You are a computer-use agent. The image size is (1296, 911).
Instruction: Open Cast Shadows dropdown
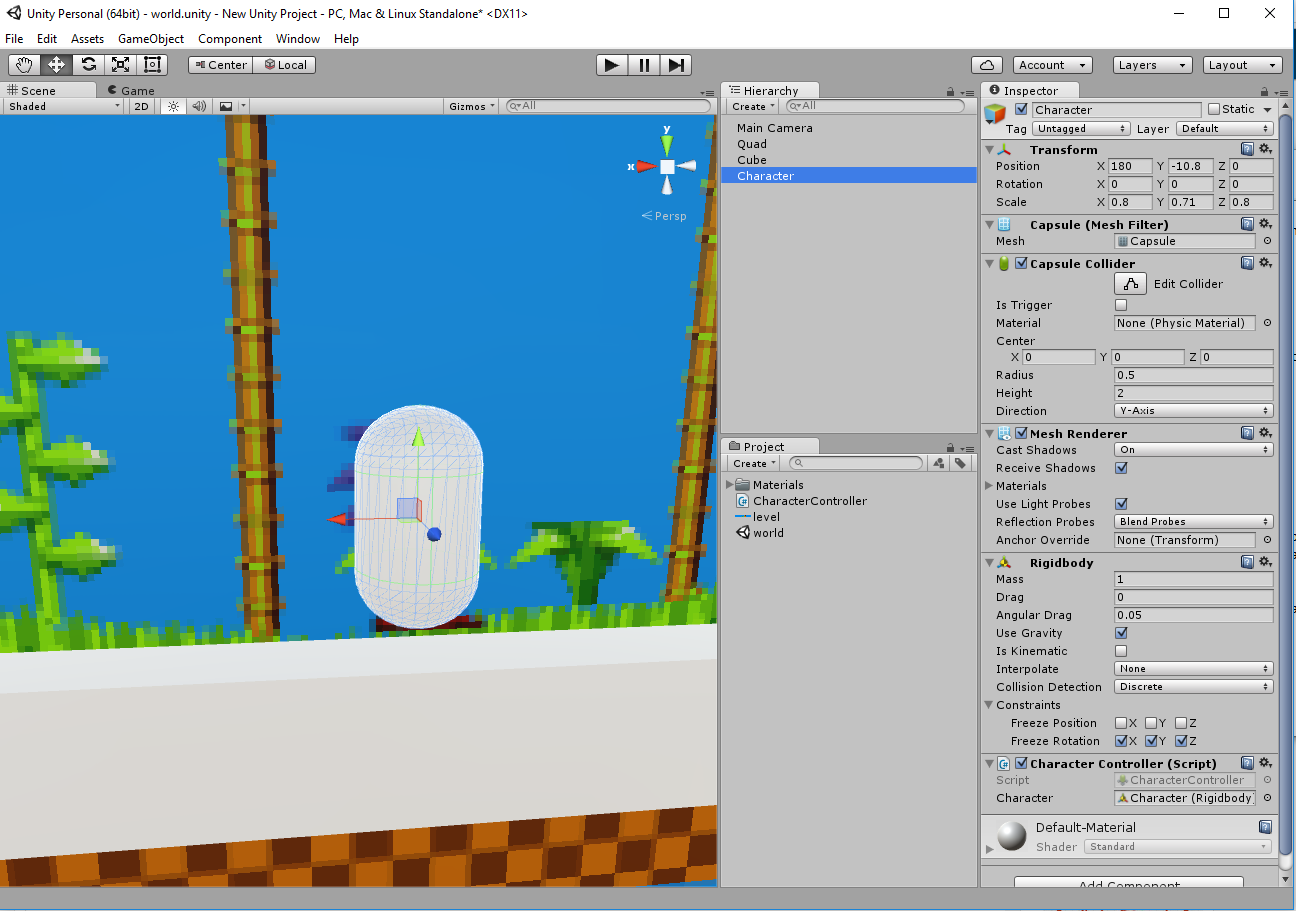click(1194, 450)
